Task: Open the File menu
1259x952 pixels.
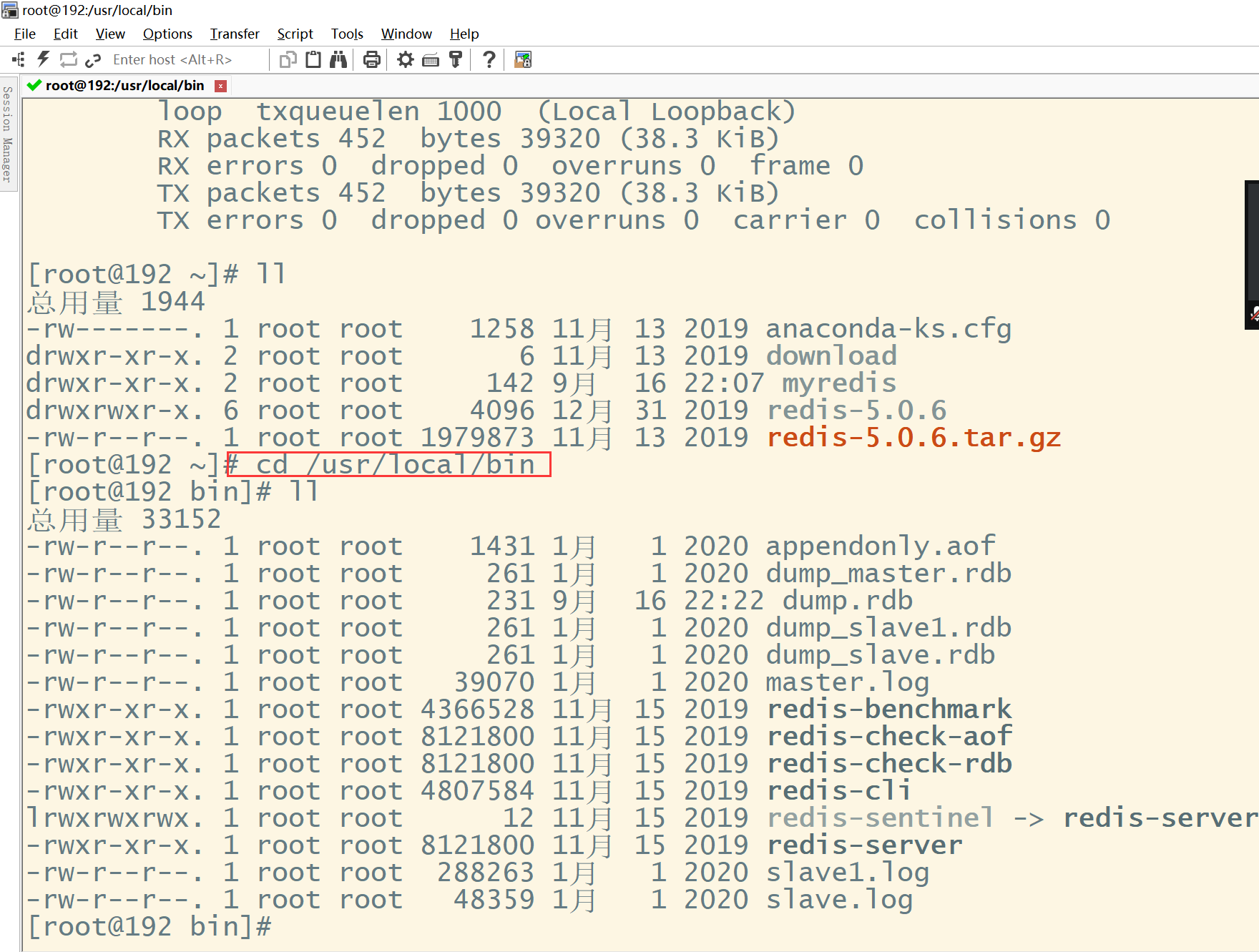Action: pos(25,34)
